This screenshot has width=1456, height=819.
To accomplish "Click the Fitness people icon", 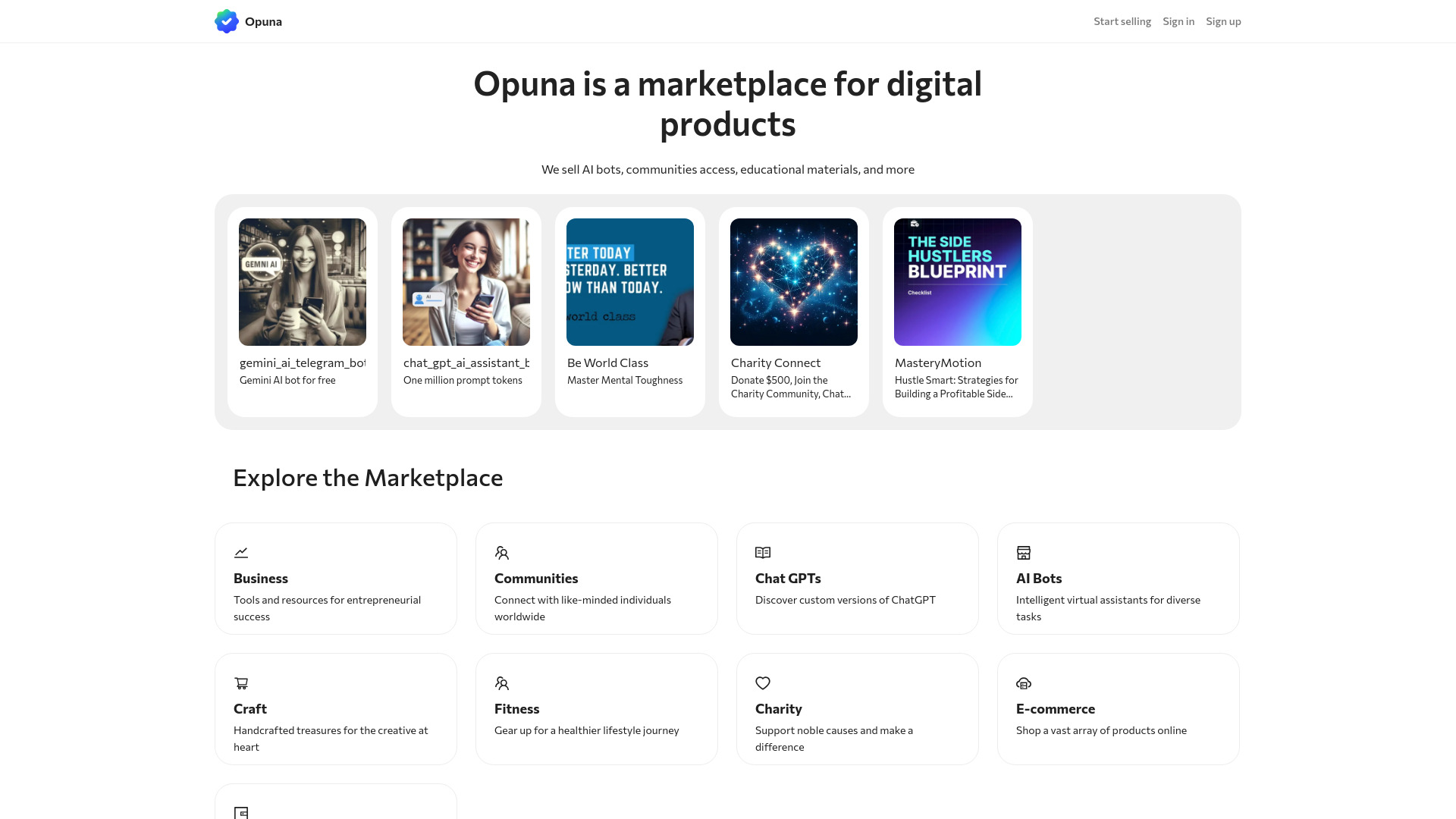I will 502,682.
